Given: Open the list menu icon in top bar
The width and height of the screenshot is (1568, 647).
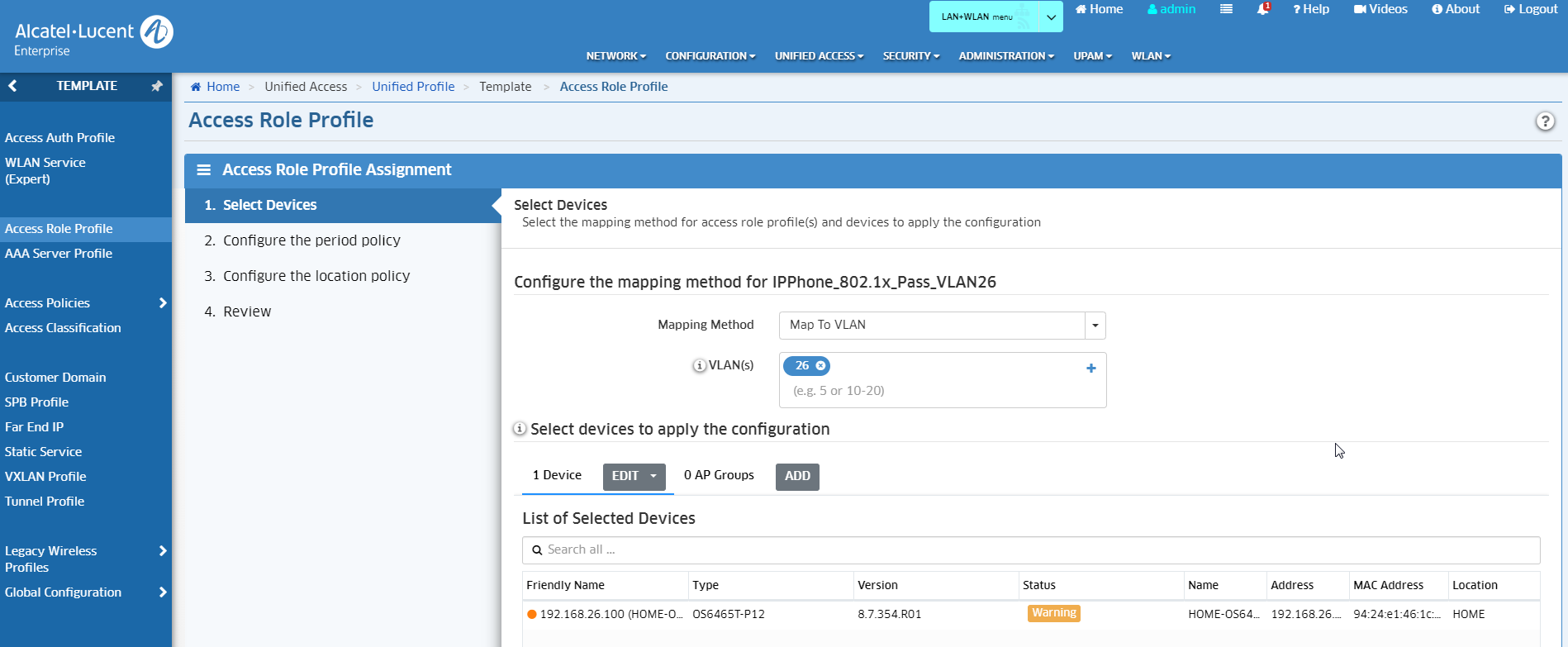Looking at the screenshot, I should point(1226,9).
